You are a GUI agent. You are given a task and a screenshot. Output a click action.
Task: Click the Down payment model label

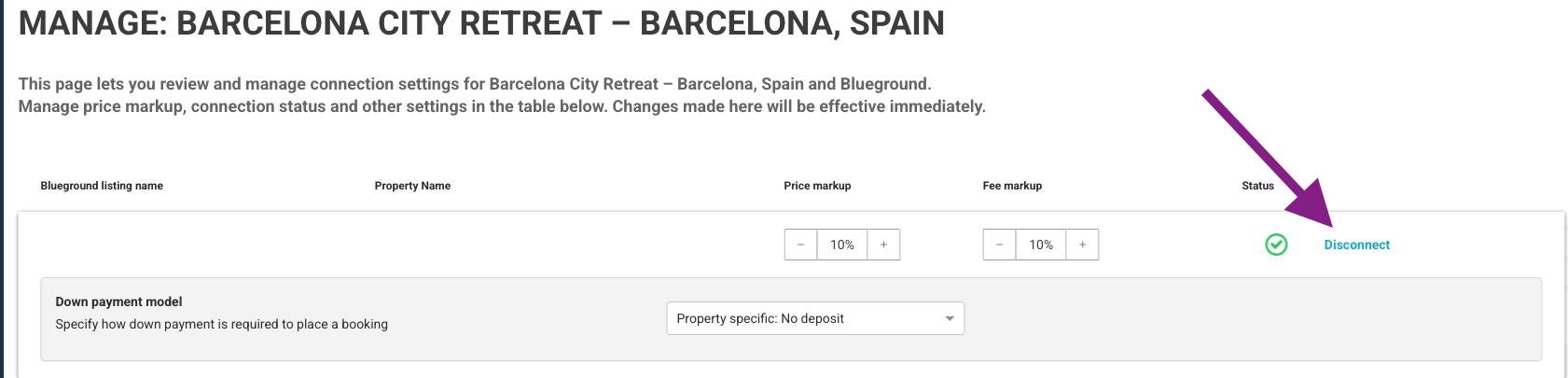(x=118, y=301)
